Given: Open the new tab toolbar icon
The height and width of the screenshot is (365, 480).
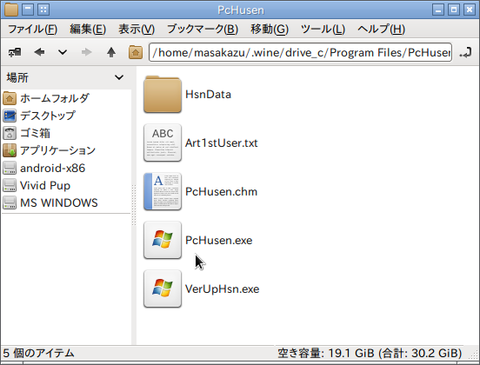Looking at the screenshot, I should 15,52.
